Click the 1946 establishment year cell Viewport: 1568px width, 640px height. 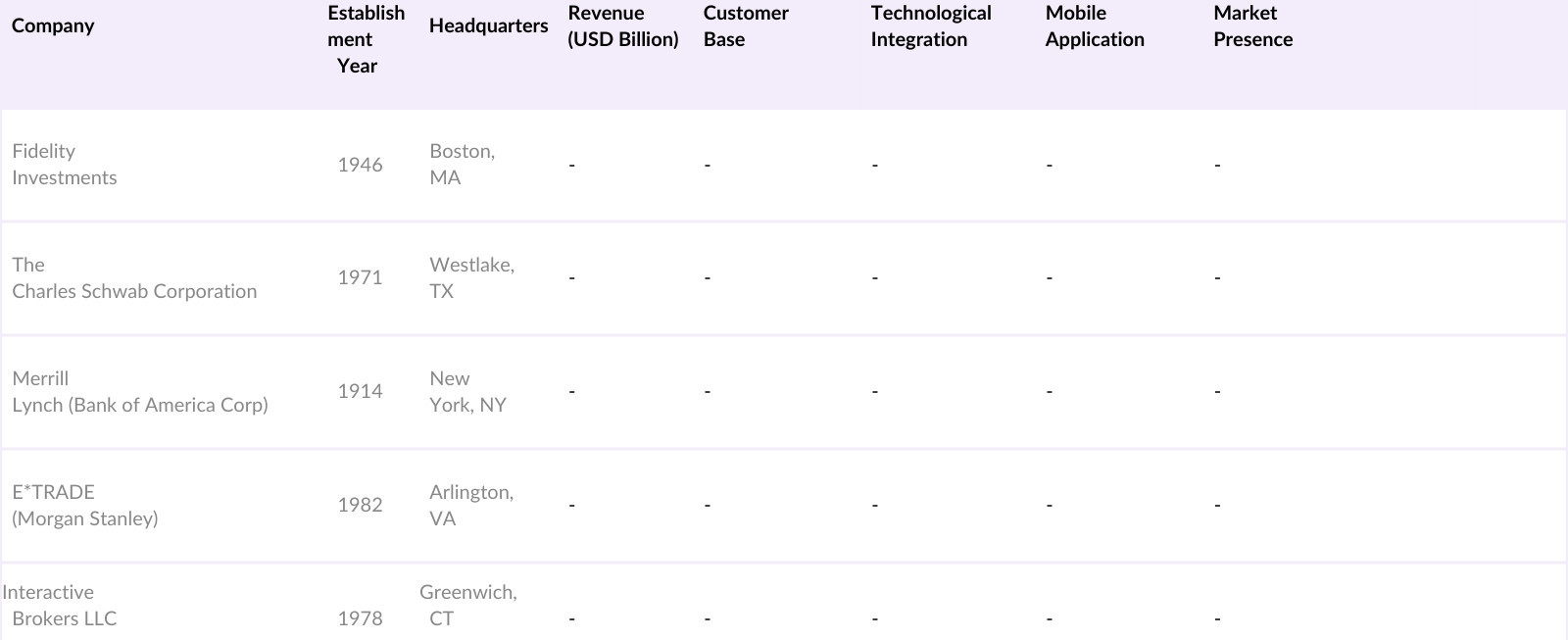coord(360,165)
